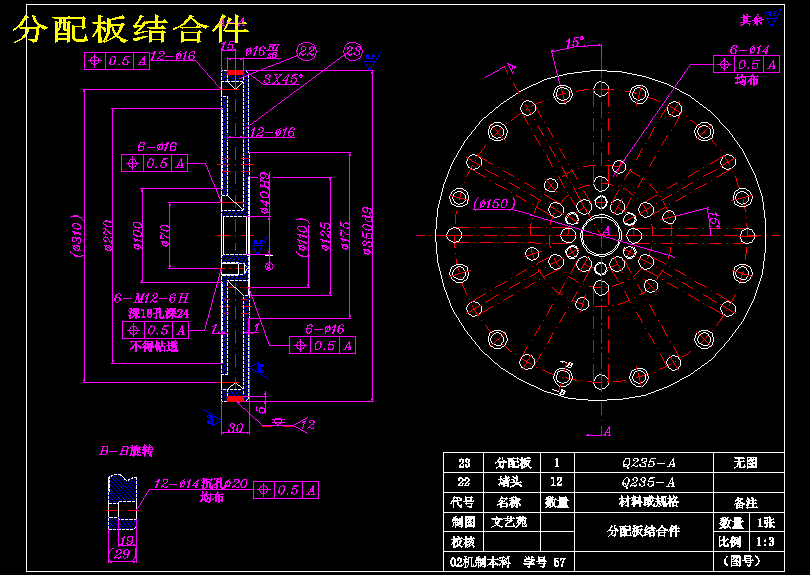Select the ø270 diameter dimension text
The image size is (810, 575).
[x=107, y=235]
